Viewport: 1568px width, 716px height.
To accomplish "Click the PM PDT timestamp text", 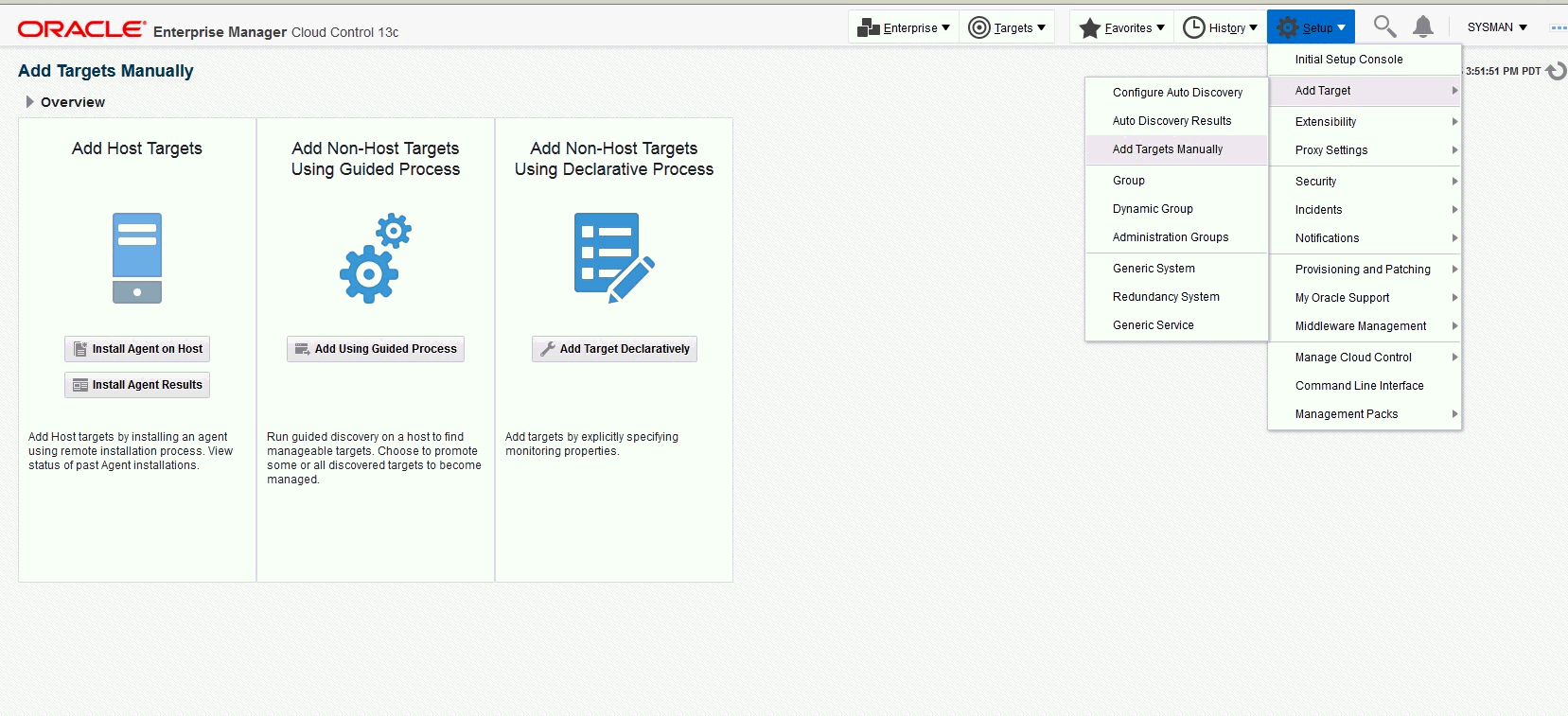I will click(1504, 71).
